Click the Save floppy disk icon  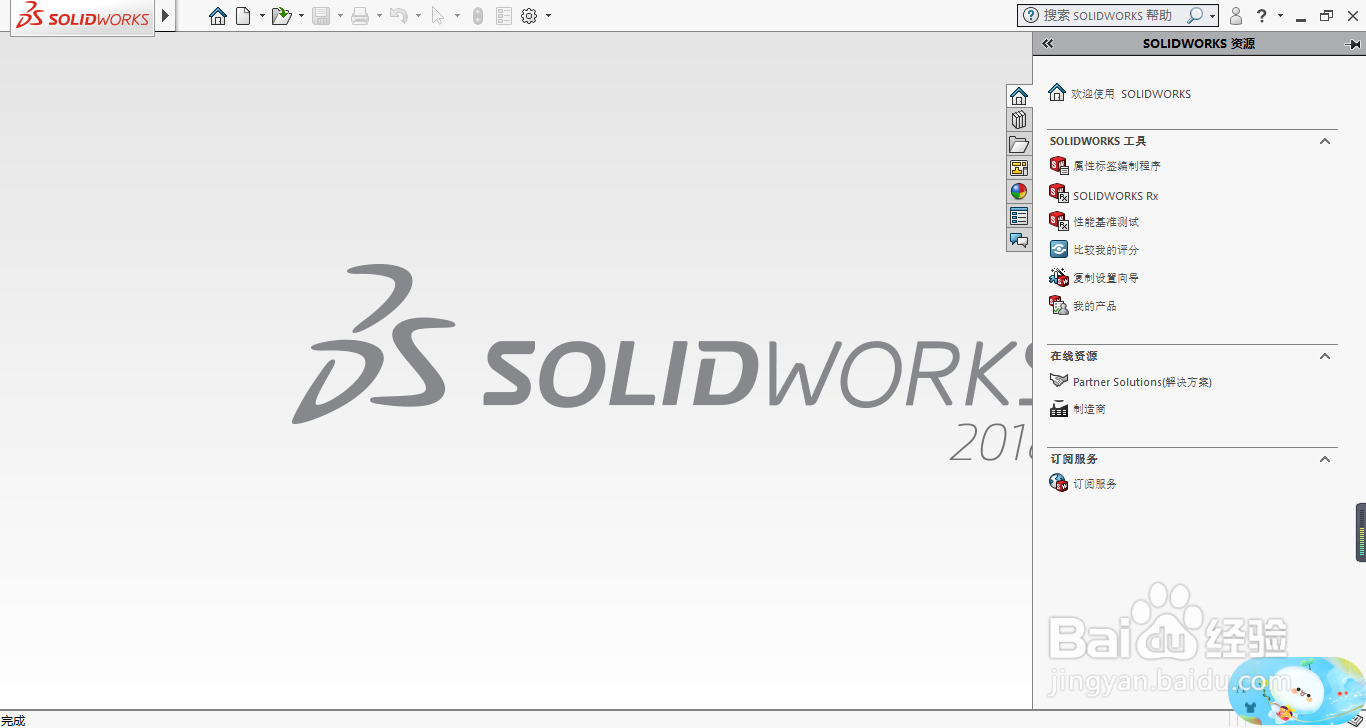click(321, 16)
